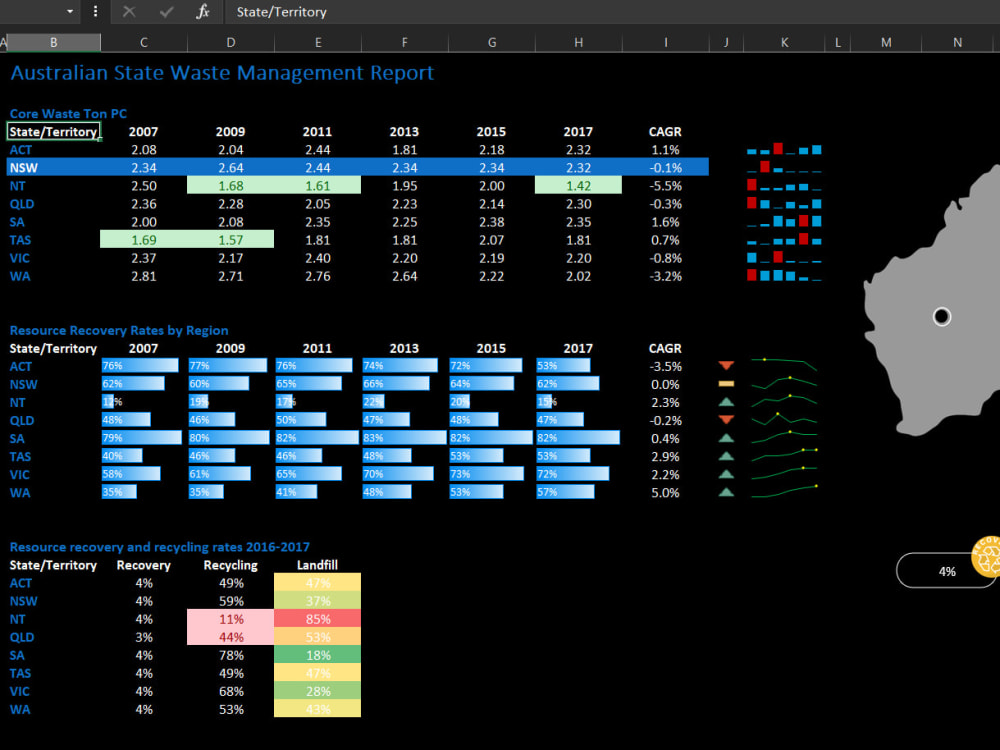Select the QLD recycling 44% cell

(230, 636)
